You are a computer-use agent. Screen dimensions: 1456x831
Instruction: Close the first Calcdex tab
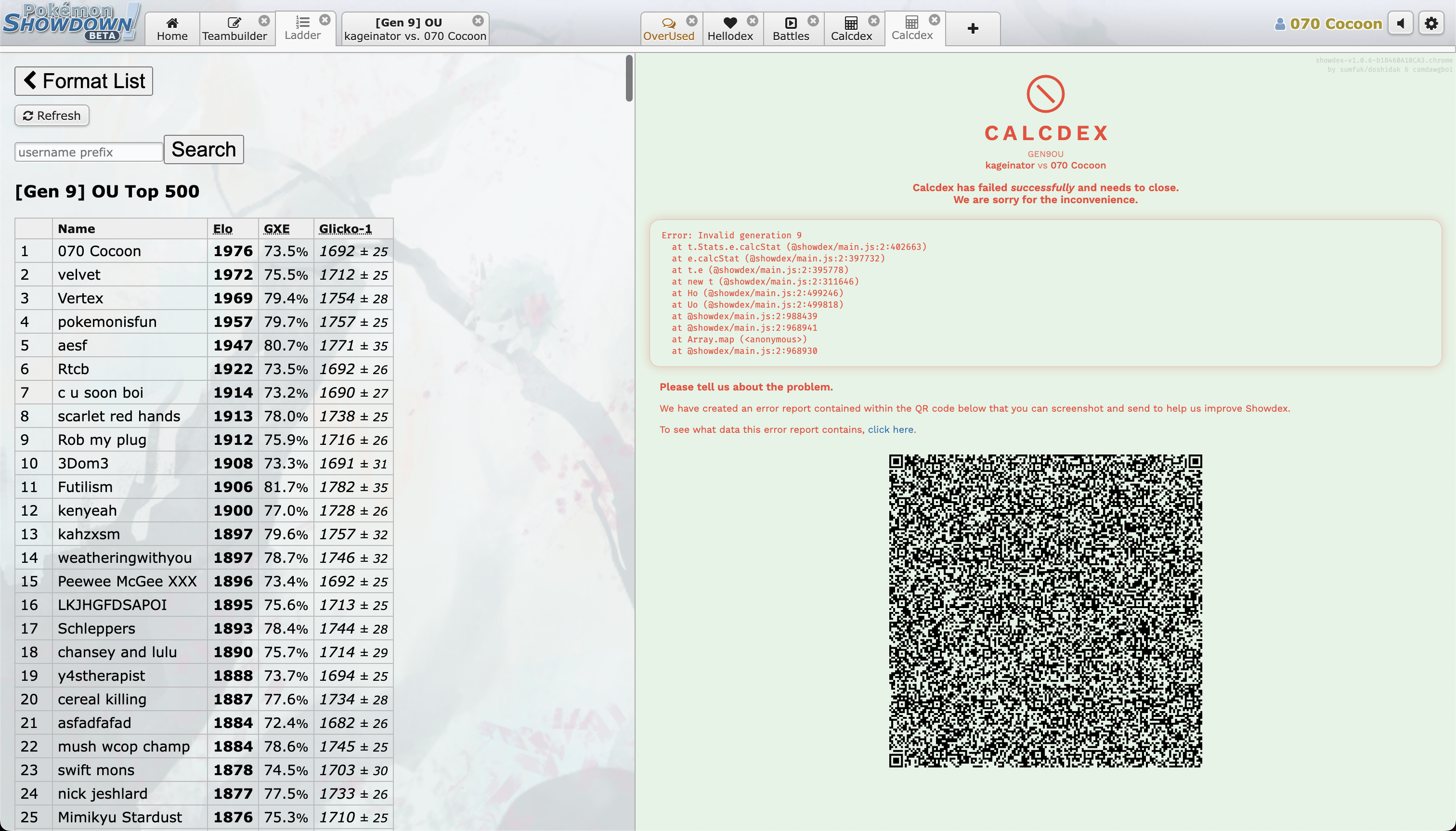[873, 21]
